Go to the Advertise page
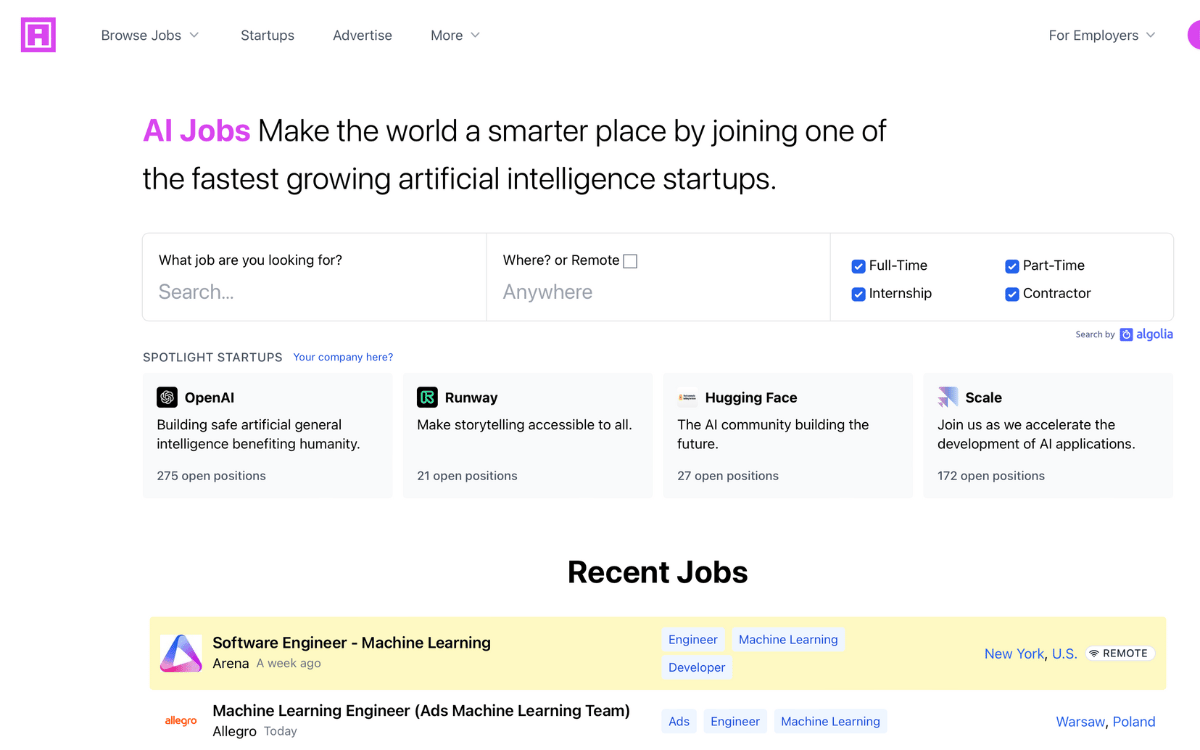This screenshot has height=750, width=1200. click(x=362, y=35)
